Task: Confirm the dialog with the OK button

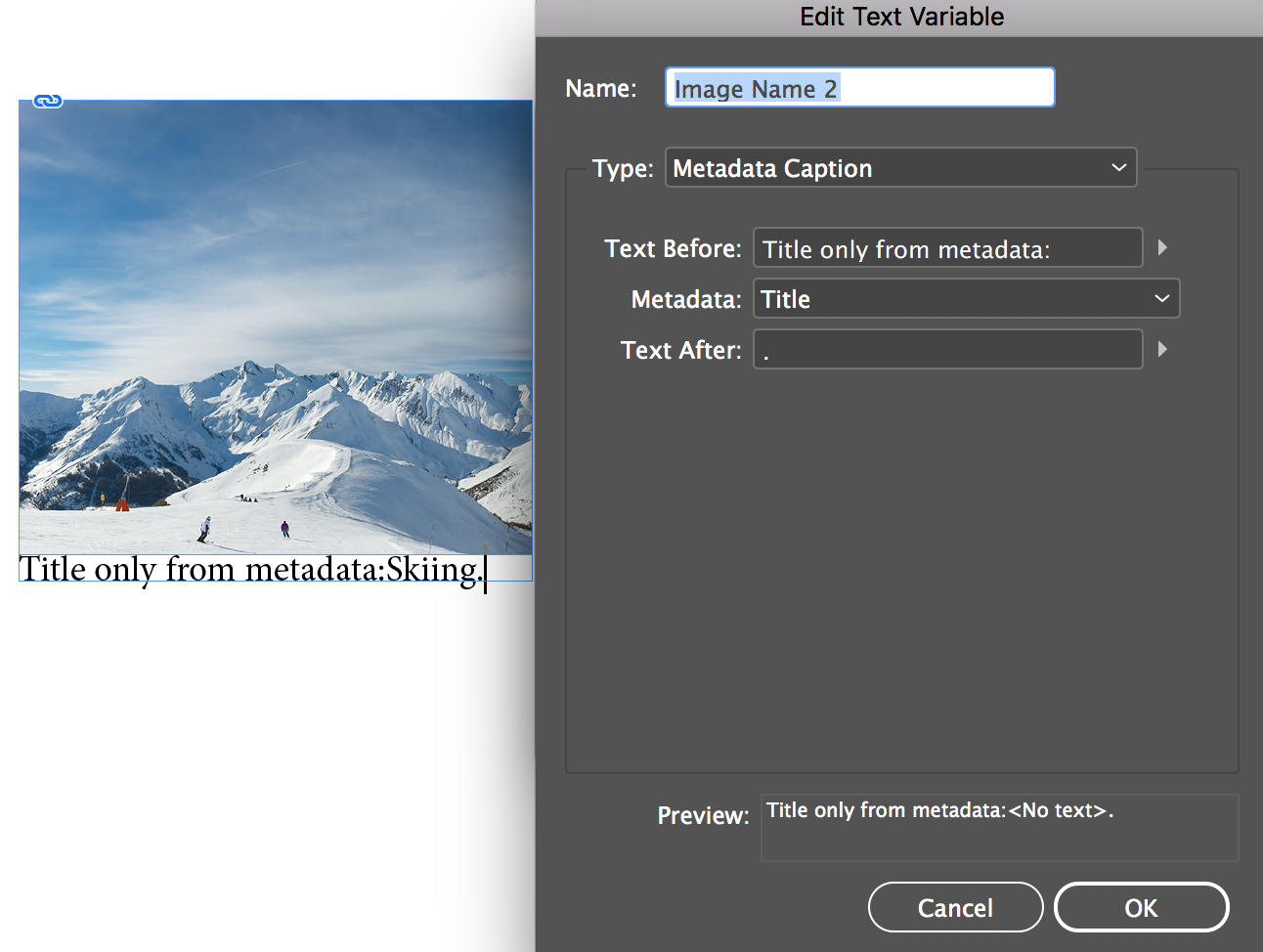Action: (x=1141, y=907)
